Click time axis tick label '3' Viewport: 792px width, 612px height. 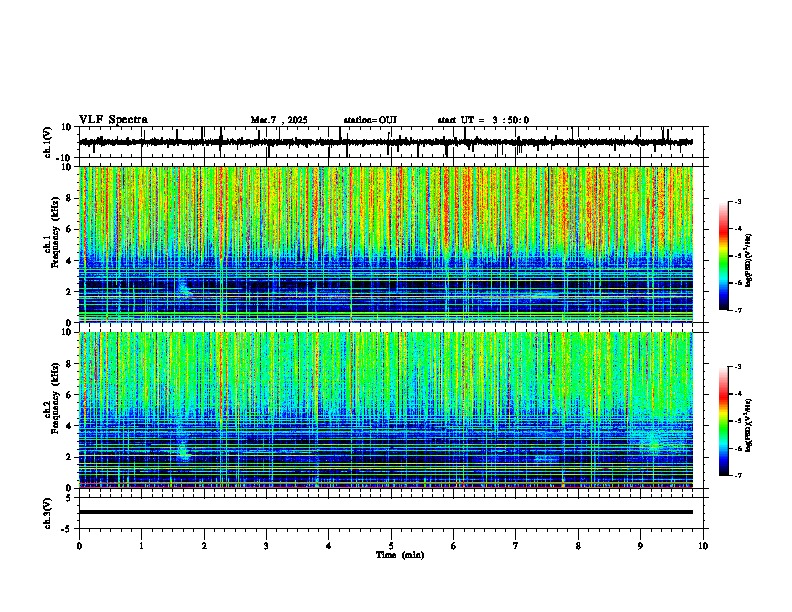266,546
